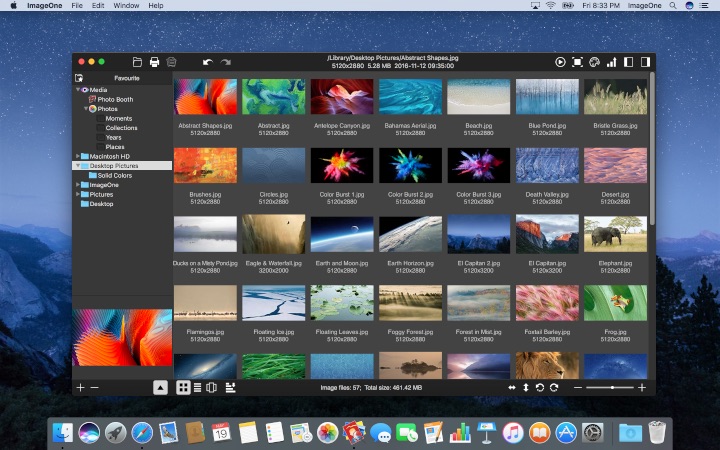Collapse the Desktop Pictures folder
This screenshot has width=720, height=450.
tap(78, 165)
